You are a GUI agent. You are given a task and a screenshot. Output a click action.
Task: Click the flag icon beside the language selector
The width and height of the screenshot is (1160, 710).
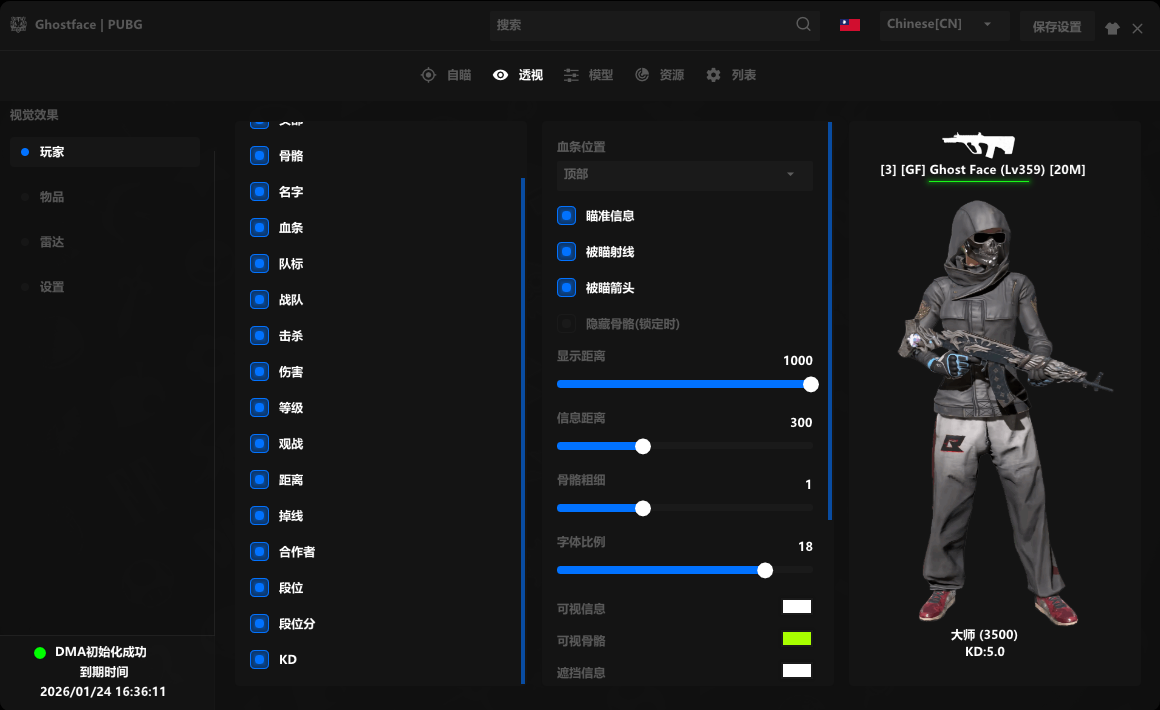click(x=850, y=25)
